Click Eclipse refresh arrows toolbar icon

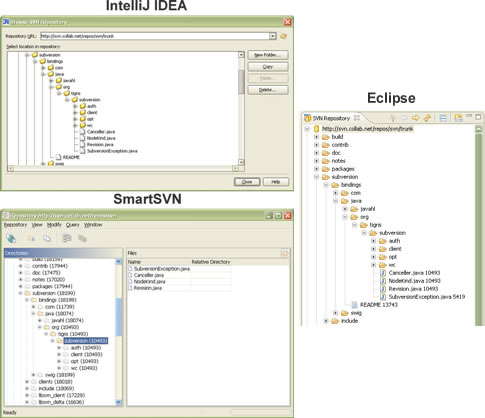coord(427,118)
